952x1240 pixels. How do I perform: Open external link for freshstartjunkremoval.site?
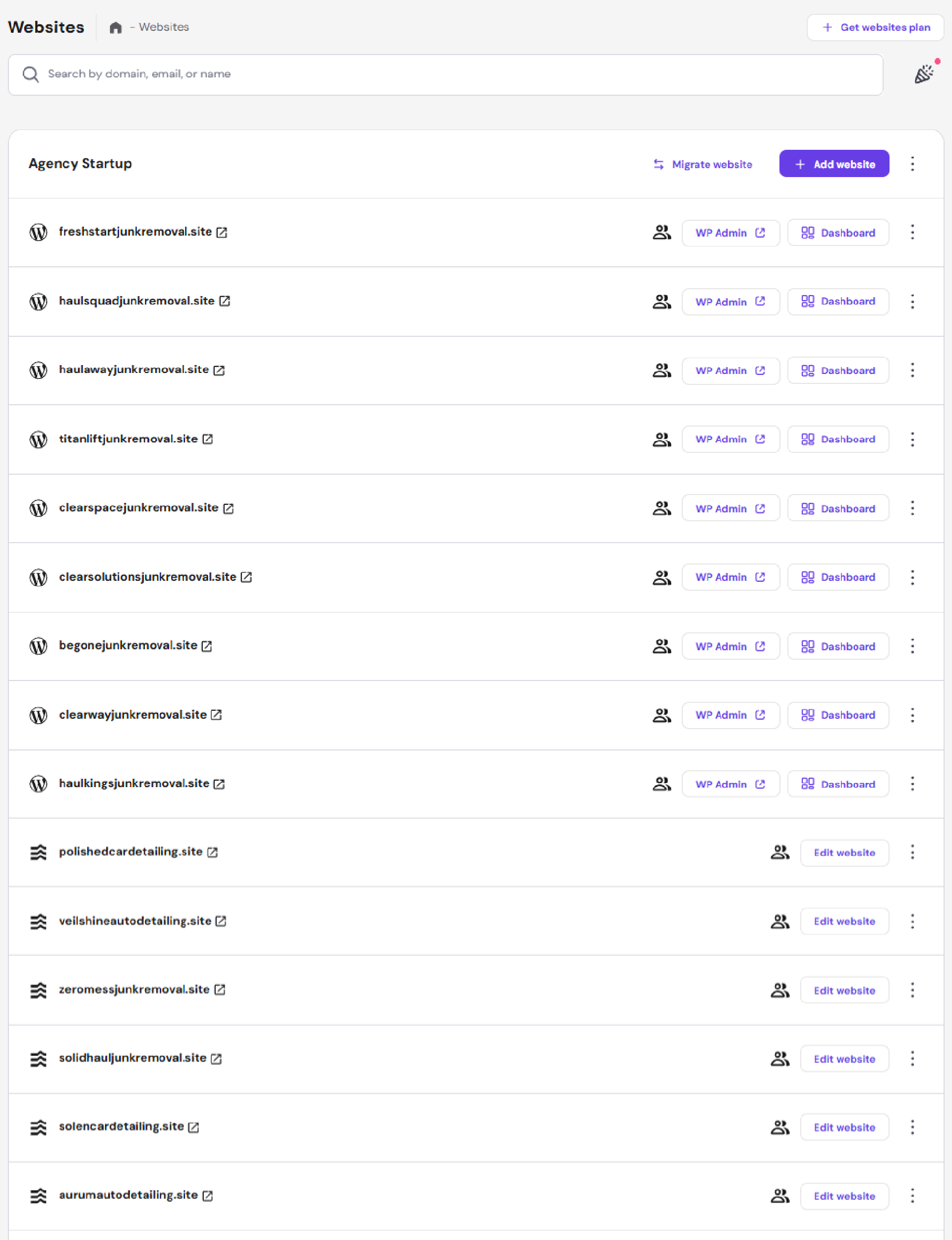pos(222,232)
